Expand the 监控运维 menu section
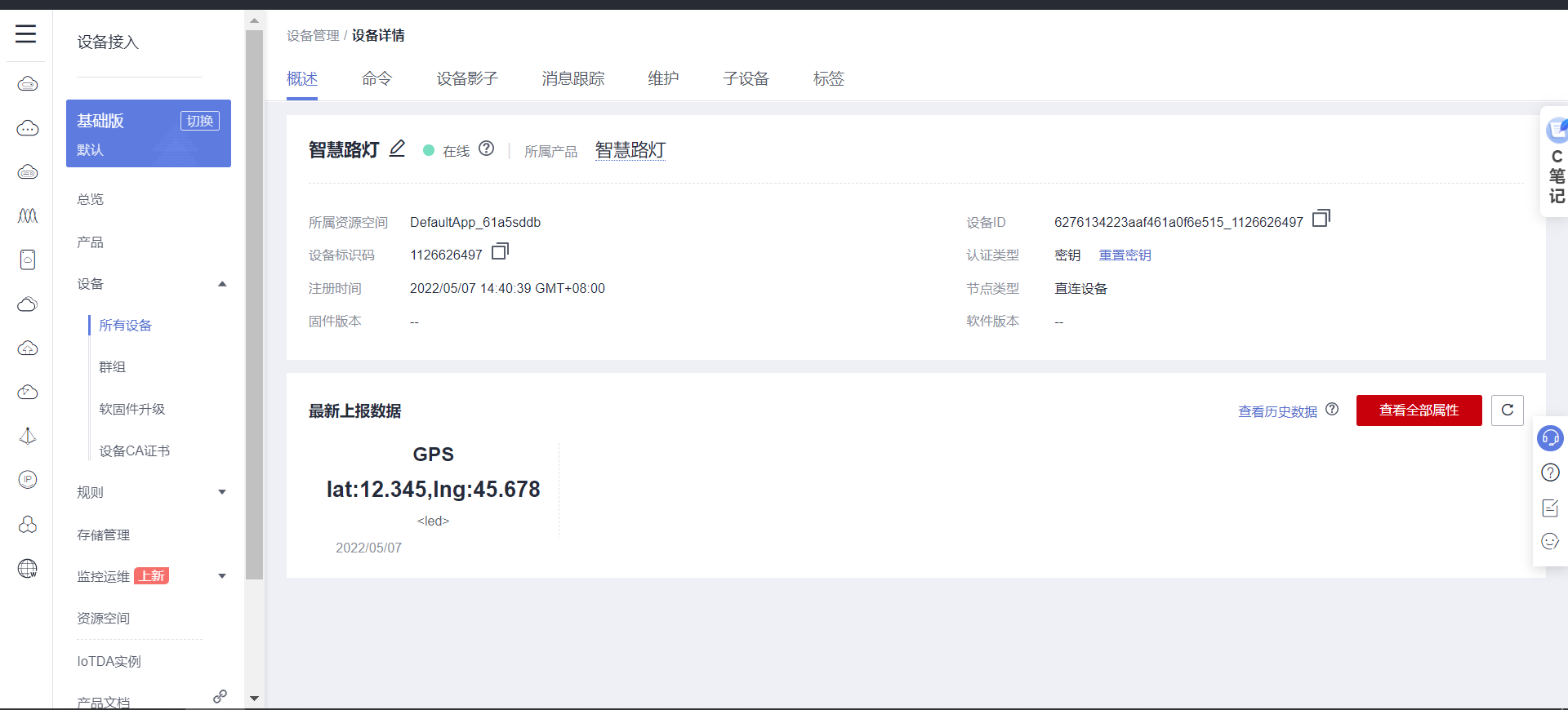 tap(222, 576)
